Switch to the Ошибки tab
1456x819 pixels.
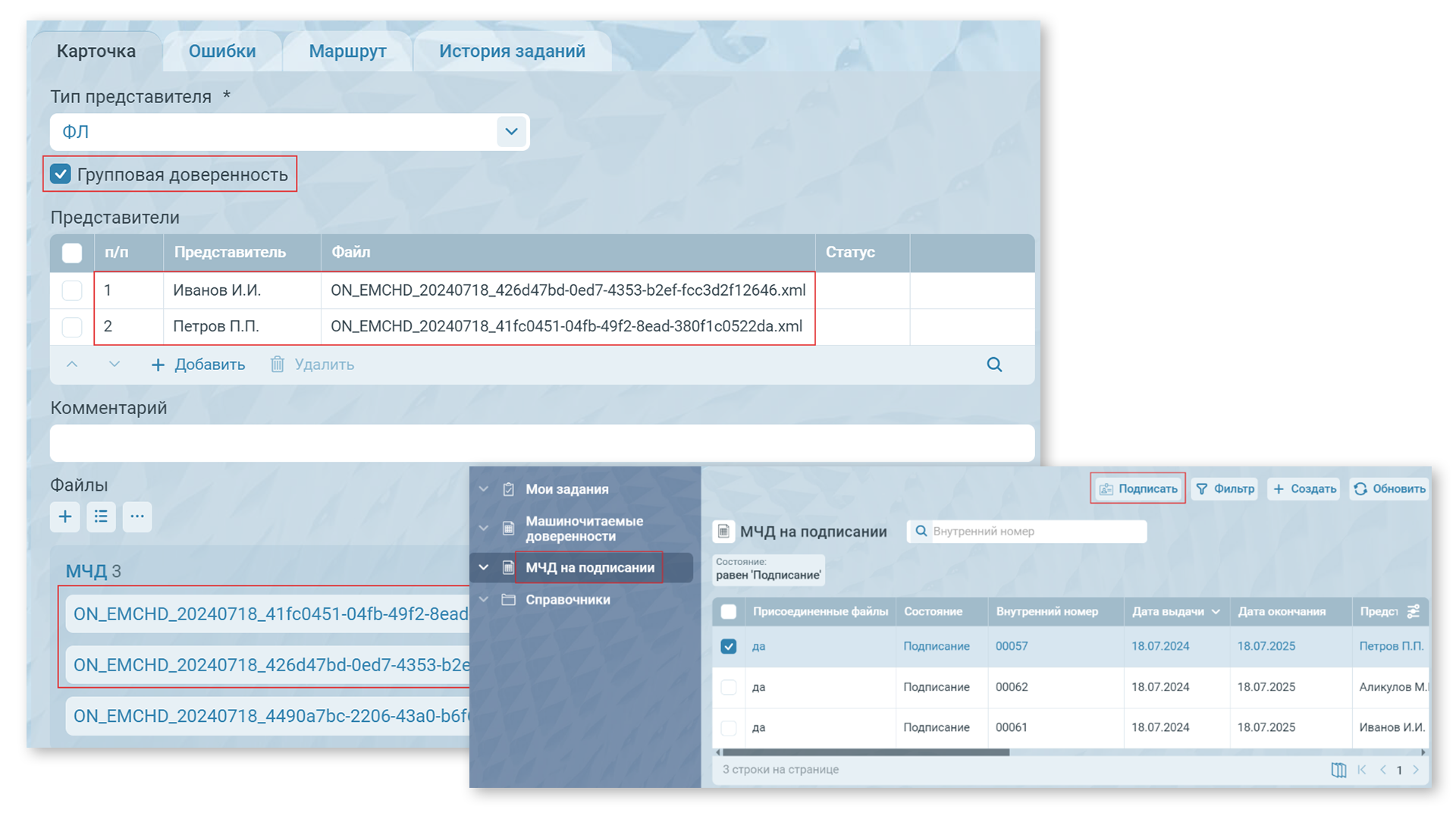click(x=221, y=52)
